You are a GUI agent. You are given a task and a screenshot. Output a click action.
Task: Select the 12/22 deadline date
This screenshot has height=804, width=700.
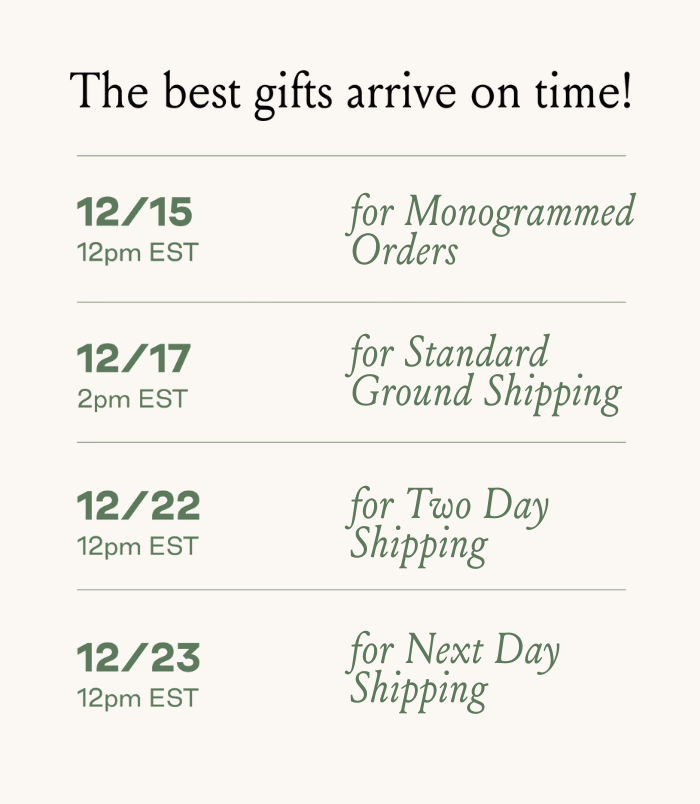coord(138,506)
